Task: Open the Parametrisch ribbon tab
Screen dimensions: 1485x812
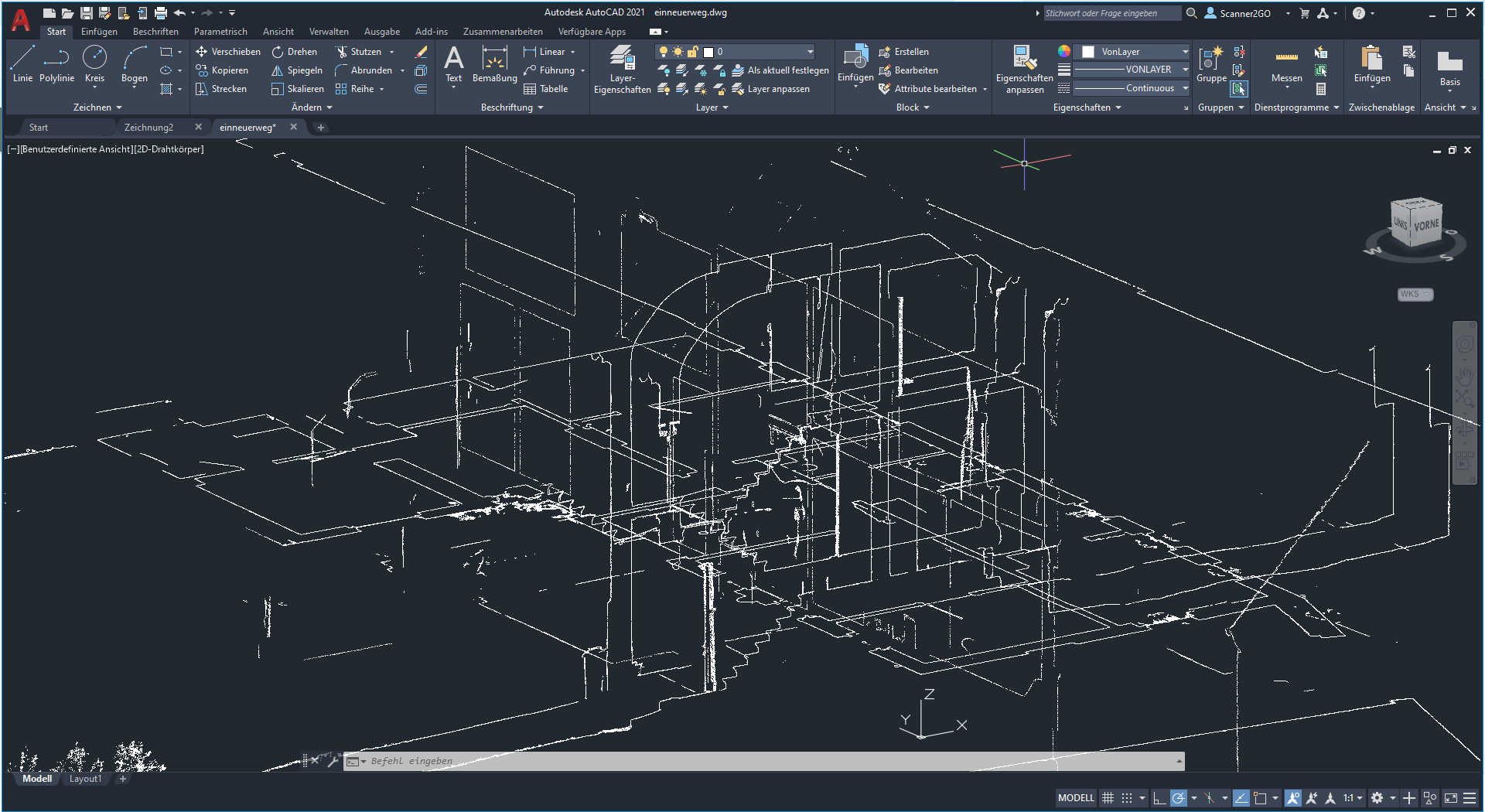Action: (x=220, y=32)
